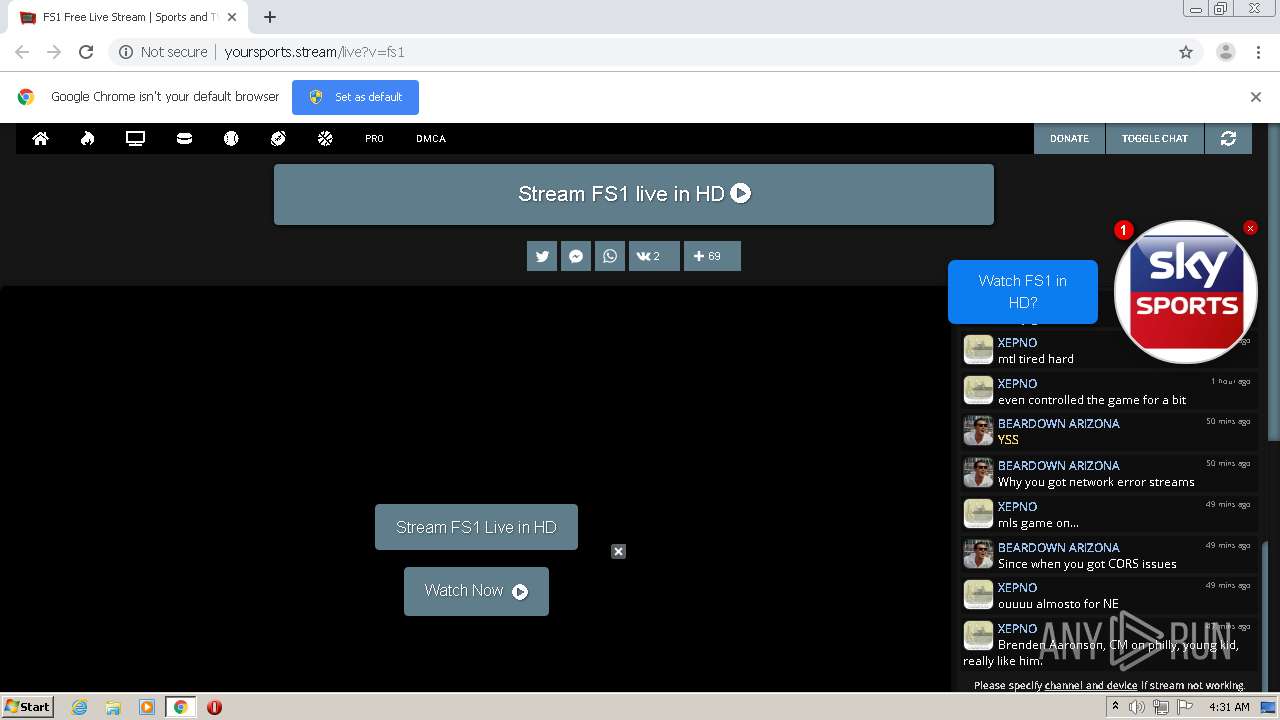Screen dimensions: 1280x720
Task: Open the media player taskbar icon
Action: click(x=147, y=707)
